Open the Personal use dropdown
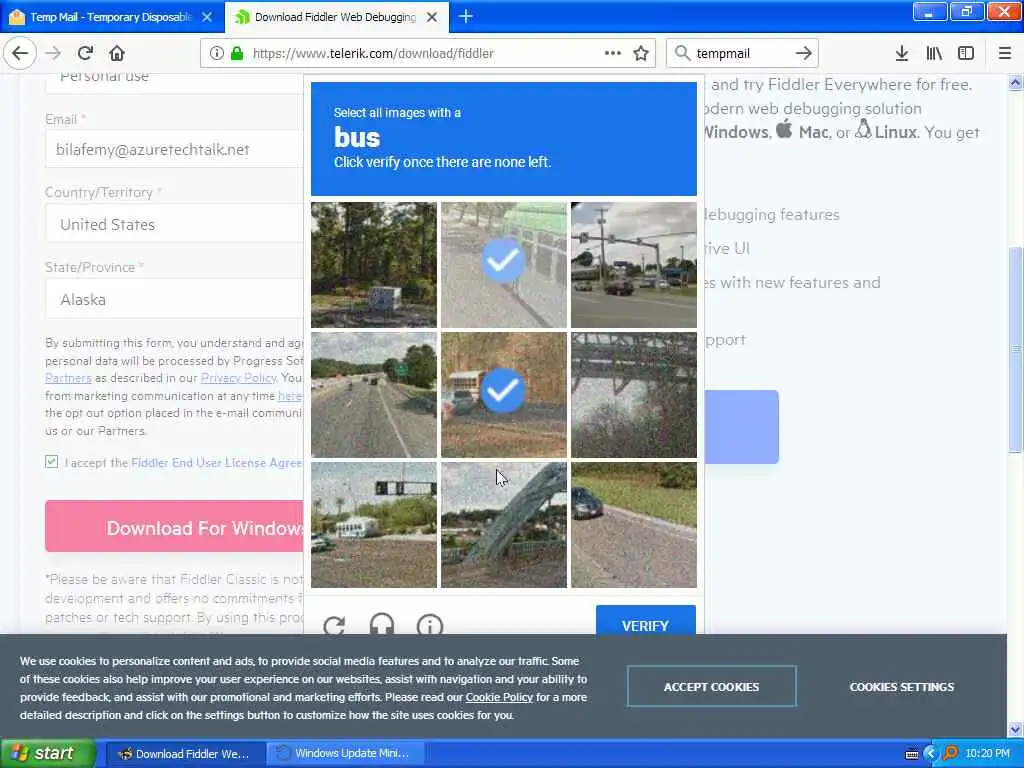This screenshot has width=1024, height=768. (174, 82)
